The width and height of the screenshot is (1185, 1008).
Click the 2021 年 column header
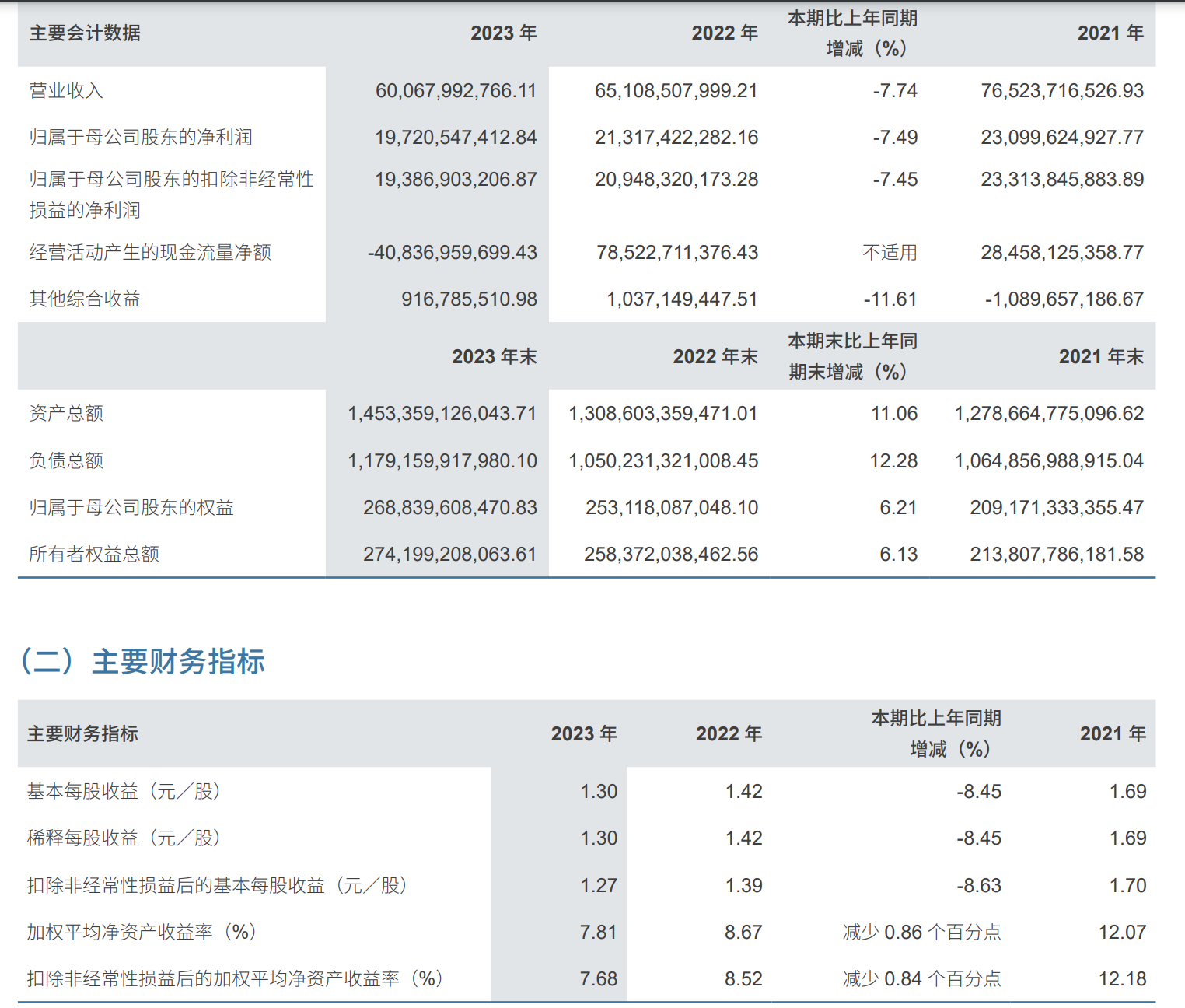coord(1110,33)
